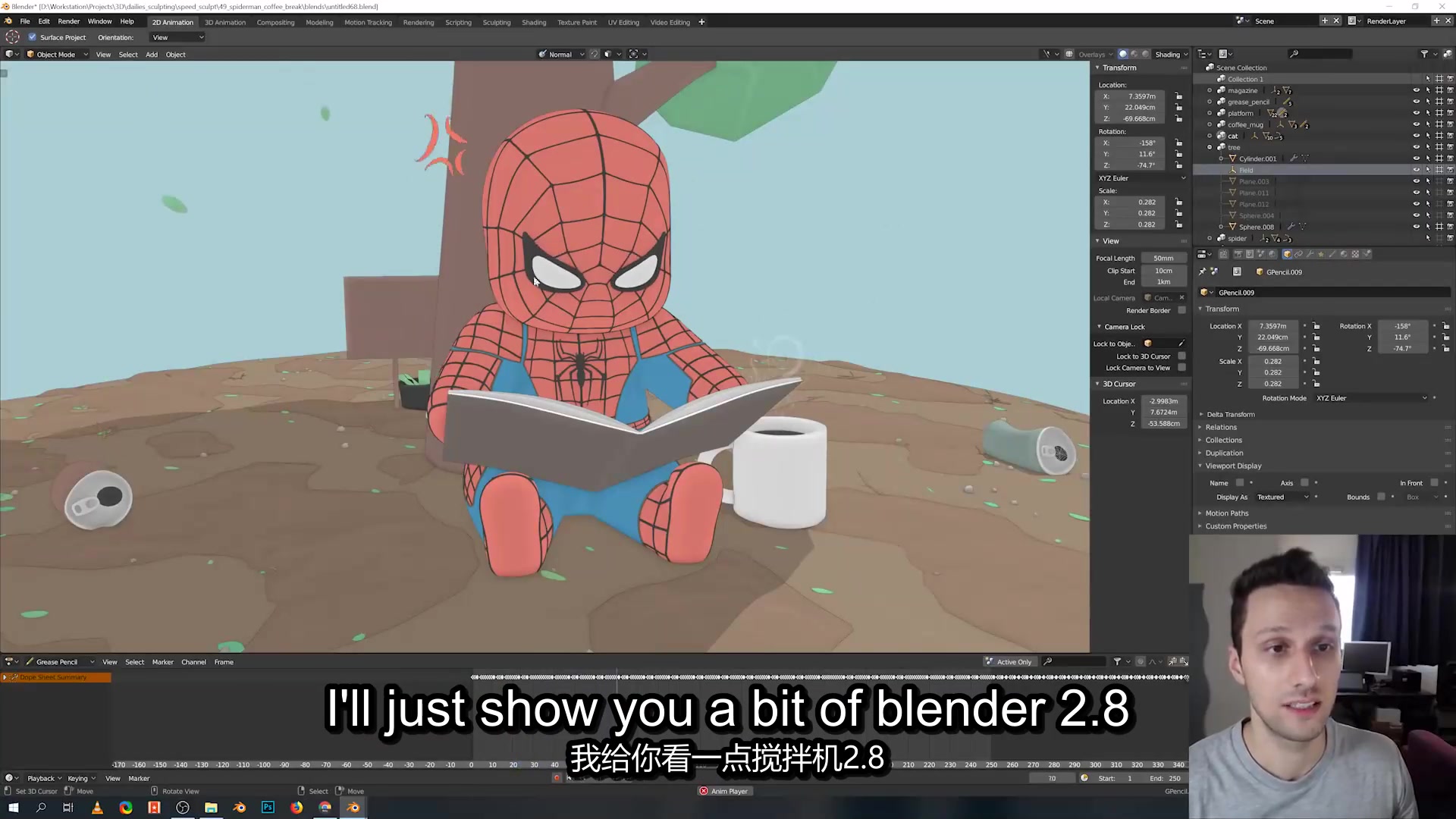Open the Playback popover
Viewport: 1456px width, 819px height.
tap(44, 778)
